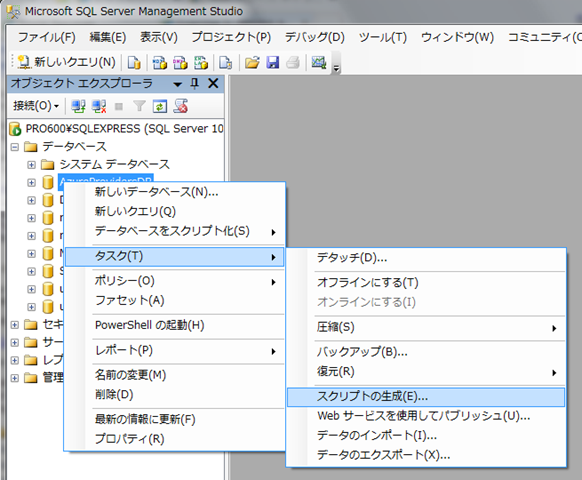The width and height of the screenshot is (582, 480).
Task: Choose 新しいクエリ(Q) in the context menu
Action: [174, 212]
